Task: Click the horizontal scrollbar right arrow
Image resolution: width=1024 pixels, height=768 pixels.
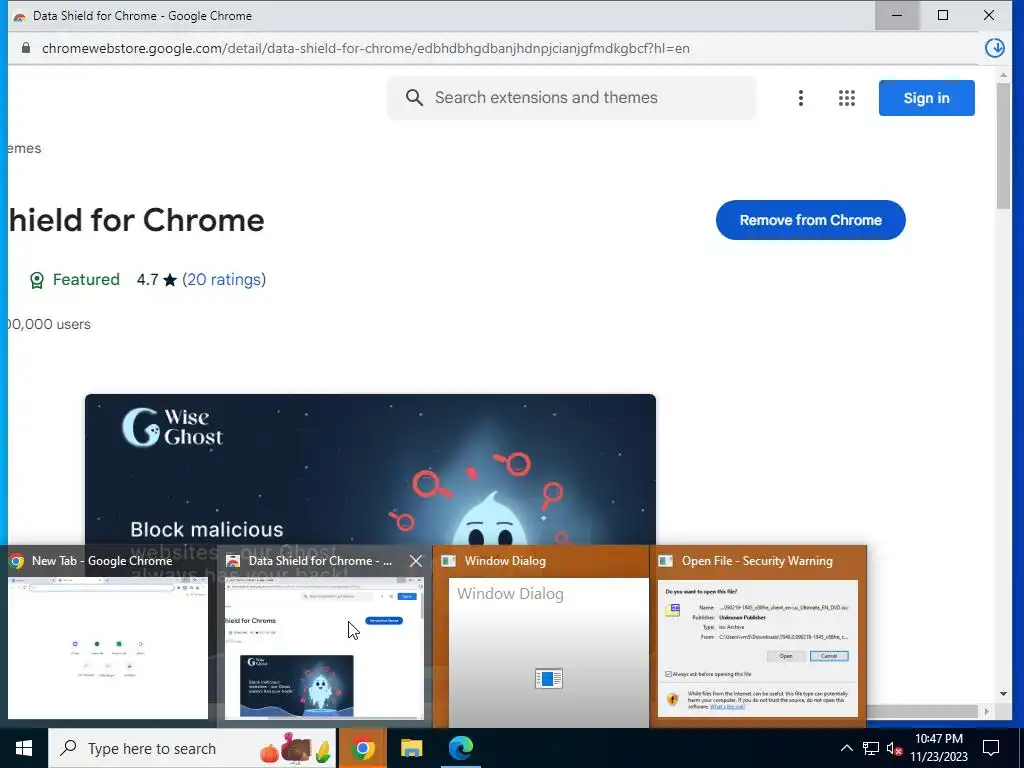Action: tap(986, 711)
